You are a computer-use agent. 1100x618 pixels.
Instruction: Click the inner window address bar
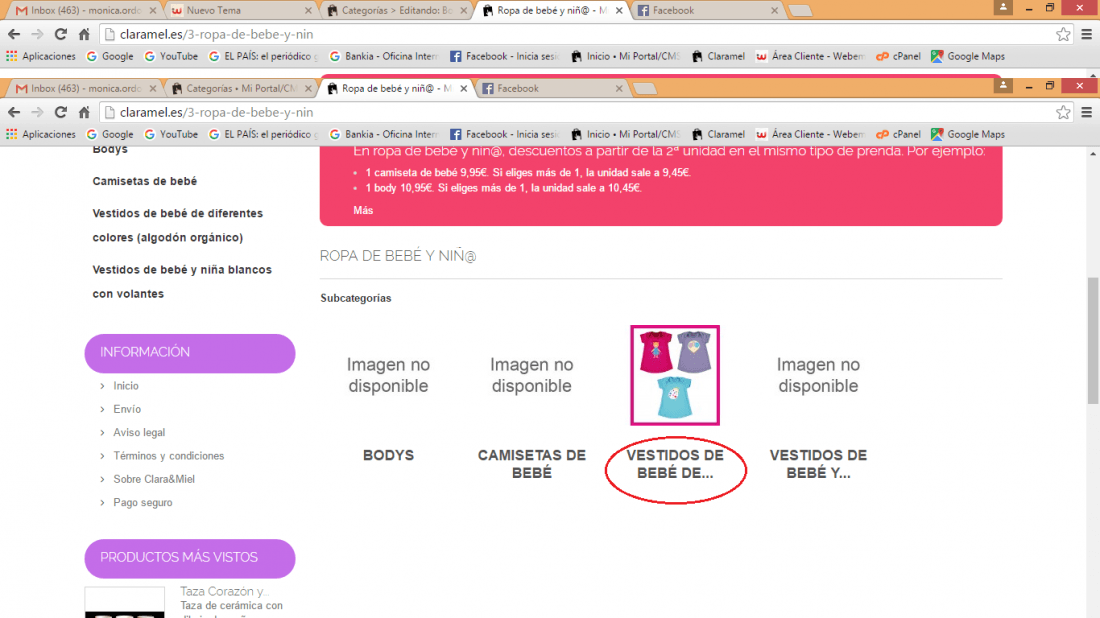[575, 112]
